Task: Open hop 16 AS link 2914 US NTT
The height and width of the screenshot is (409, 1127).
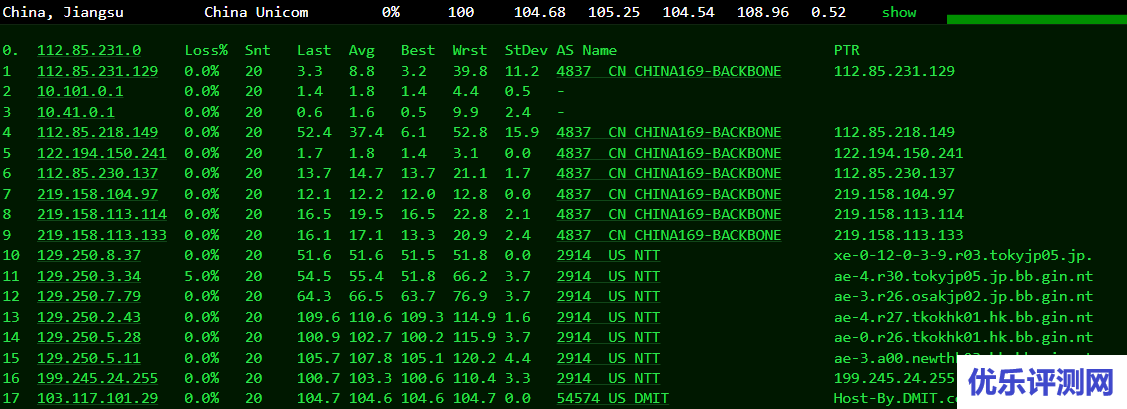Action: 608,378
